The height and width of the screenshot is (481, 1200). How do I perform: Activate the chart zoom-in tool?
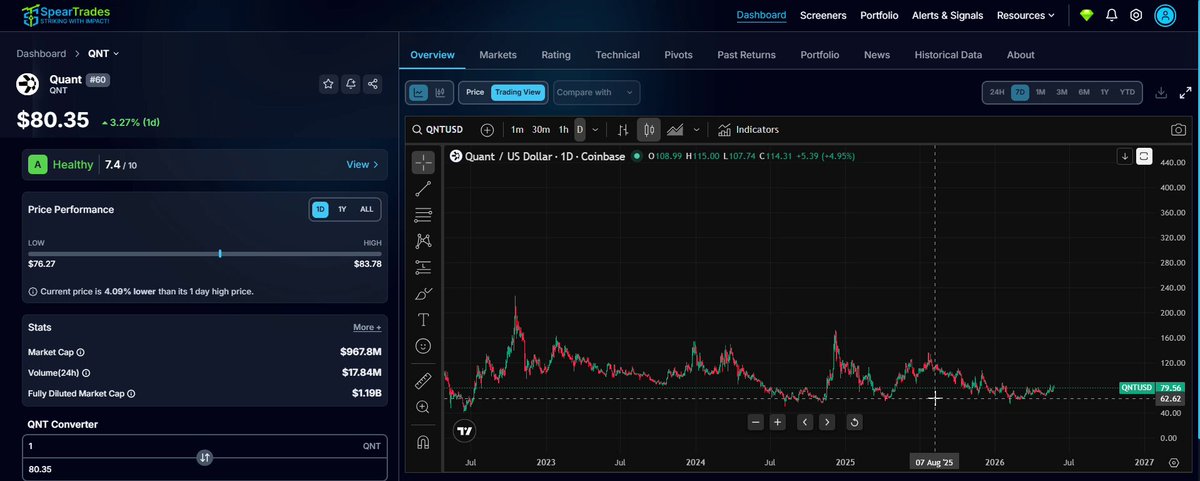tap(423, 406)
